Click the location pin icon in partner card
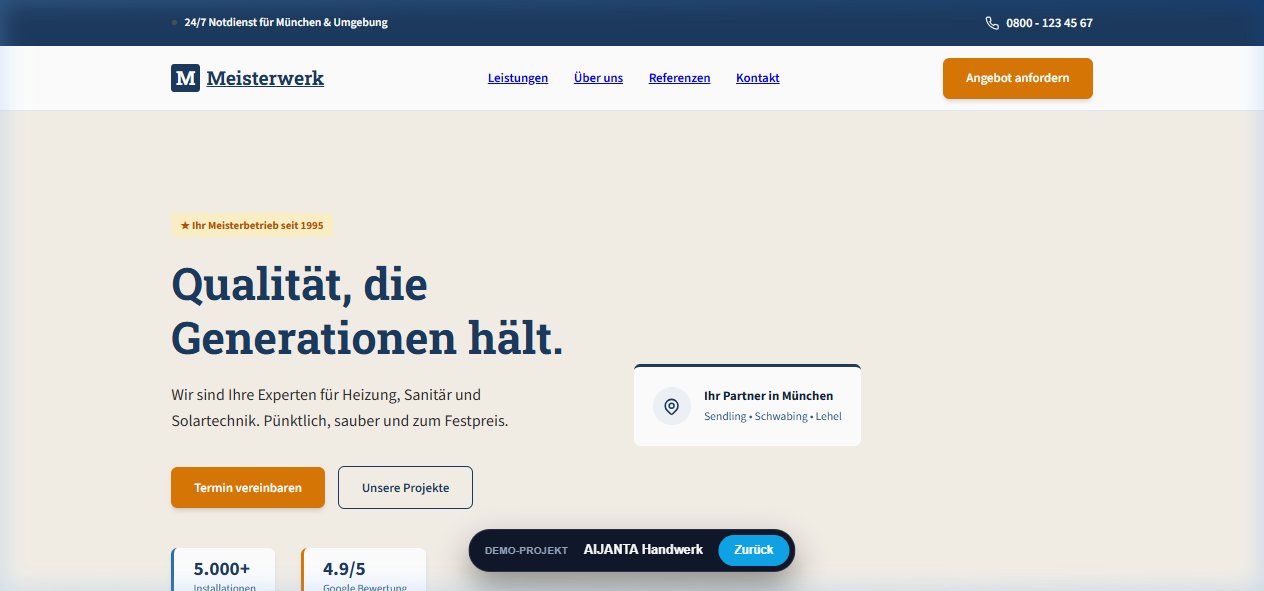Image resolution: width=1264 pixels, height=591 pixels. 671,406
